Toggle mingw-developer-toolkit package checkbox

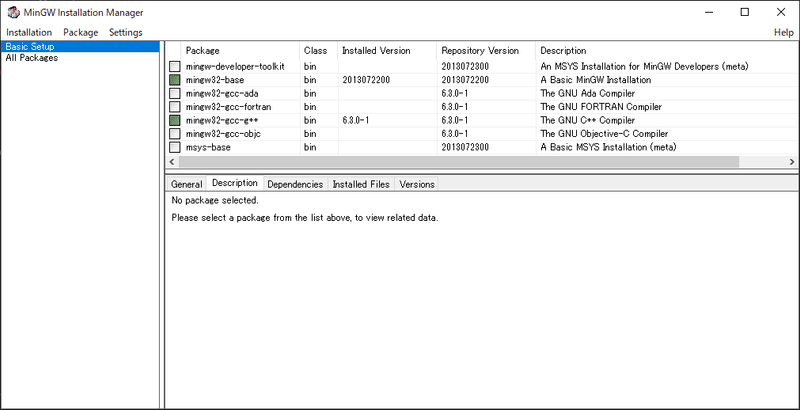click(x=175, y=66)
